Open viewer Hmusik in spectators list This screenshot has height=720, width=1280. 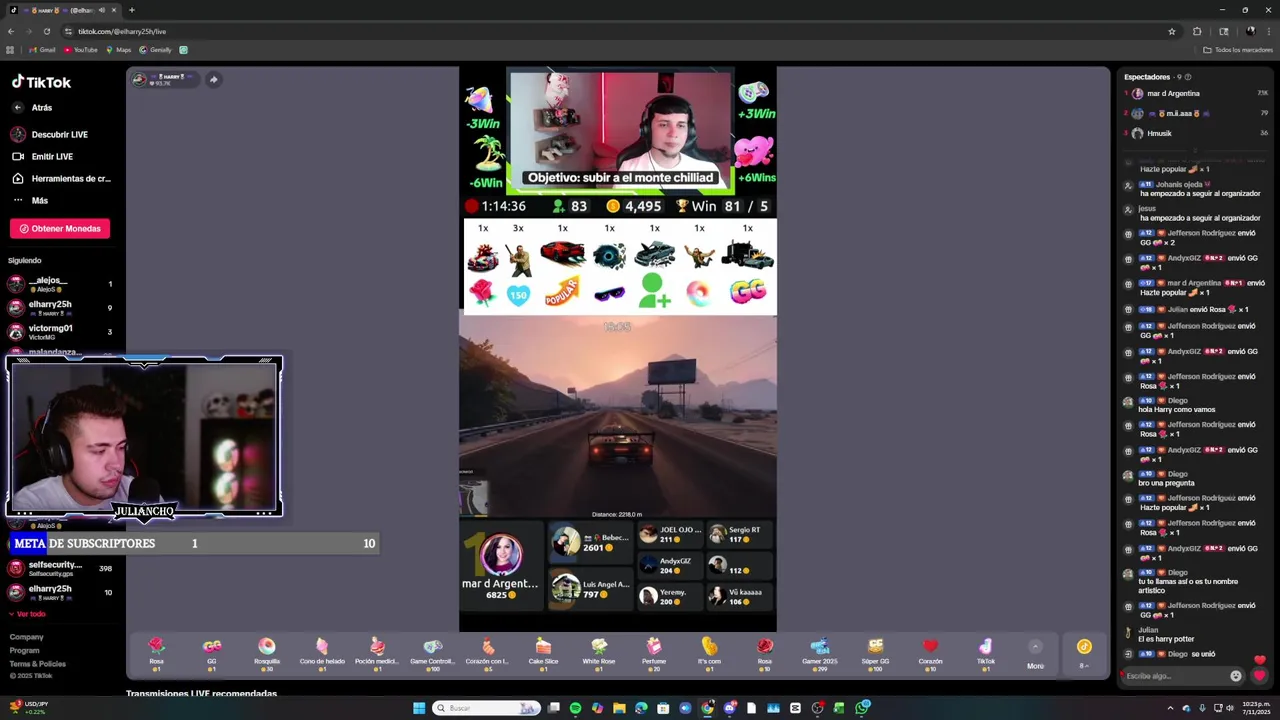point(1196,133)
